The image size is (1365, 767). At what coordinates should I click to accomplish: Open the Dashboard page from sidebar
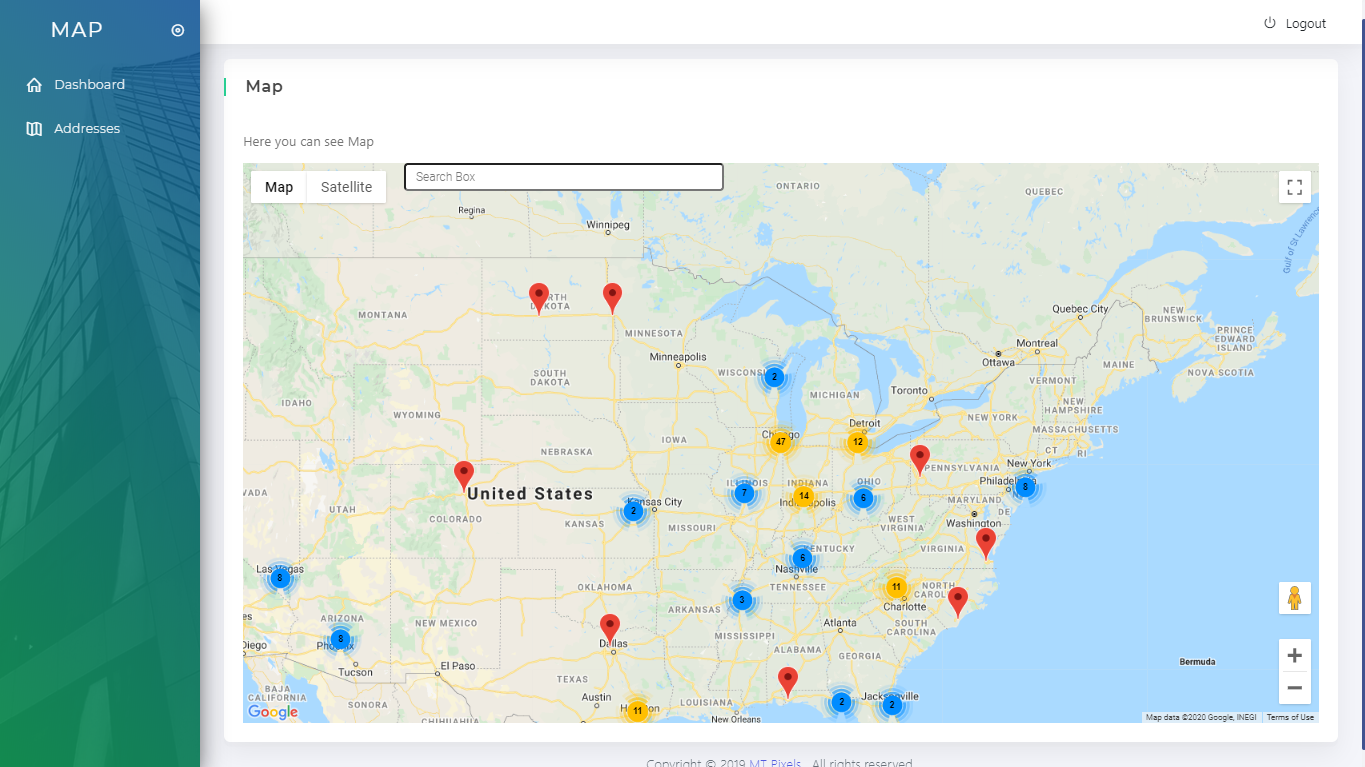[x=76, y=85]
